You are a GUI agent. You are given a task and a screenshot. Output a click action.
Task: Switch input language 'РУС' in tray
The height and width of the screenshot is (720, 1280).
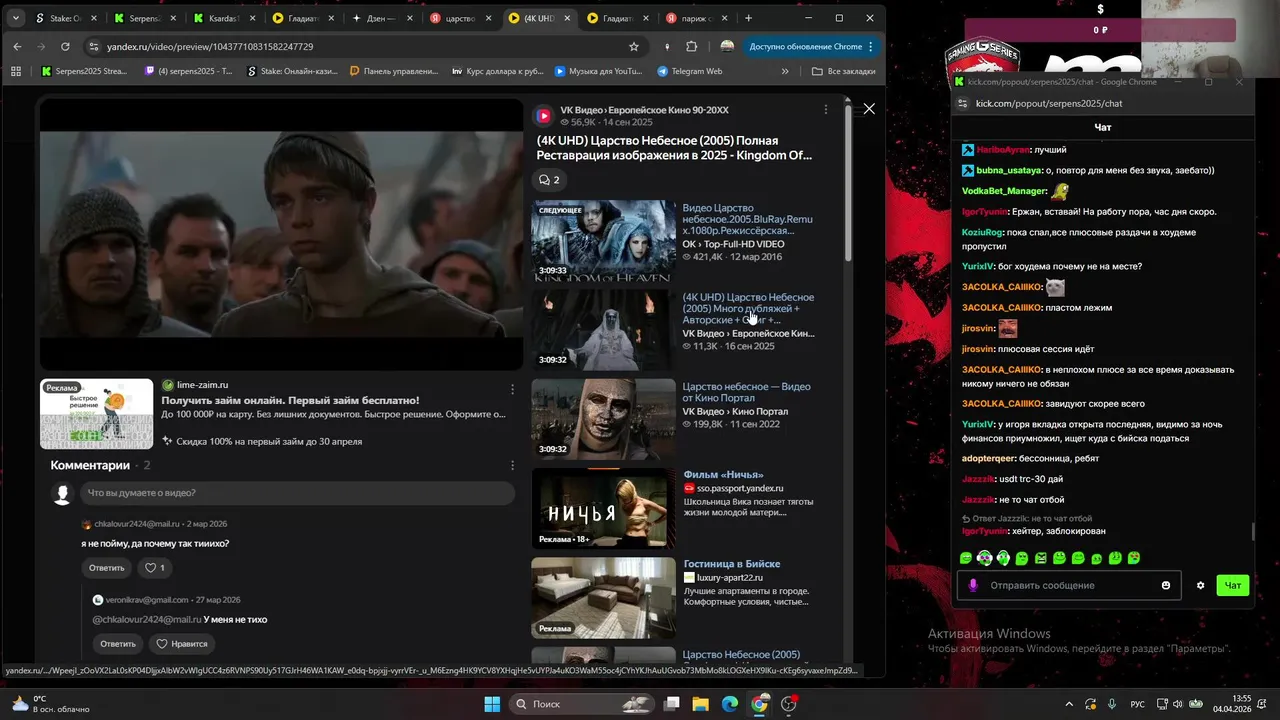click(1137, 704)
